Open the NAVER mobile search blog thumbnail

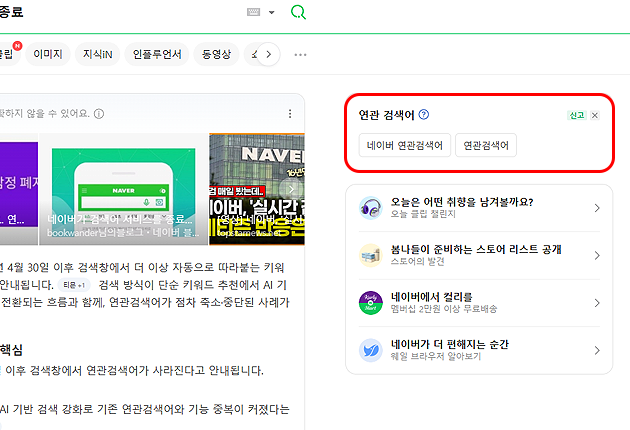123,189
